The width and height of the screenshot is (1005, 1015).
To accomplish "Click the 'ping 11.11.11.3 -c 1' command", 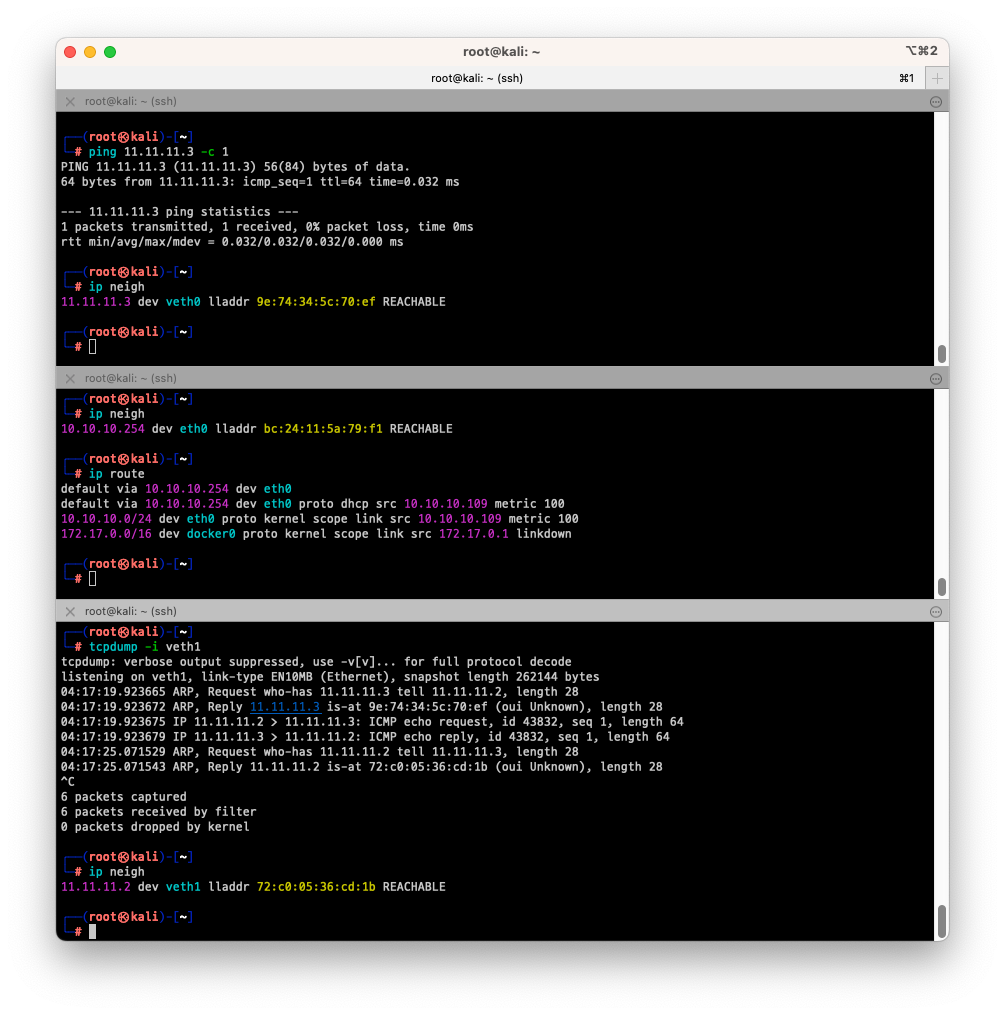I will click(159, 152).
